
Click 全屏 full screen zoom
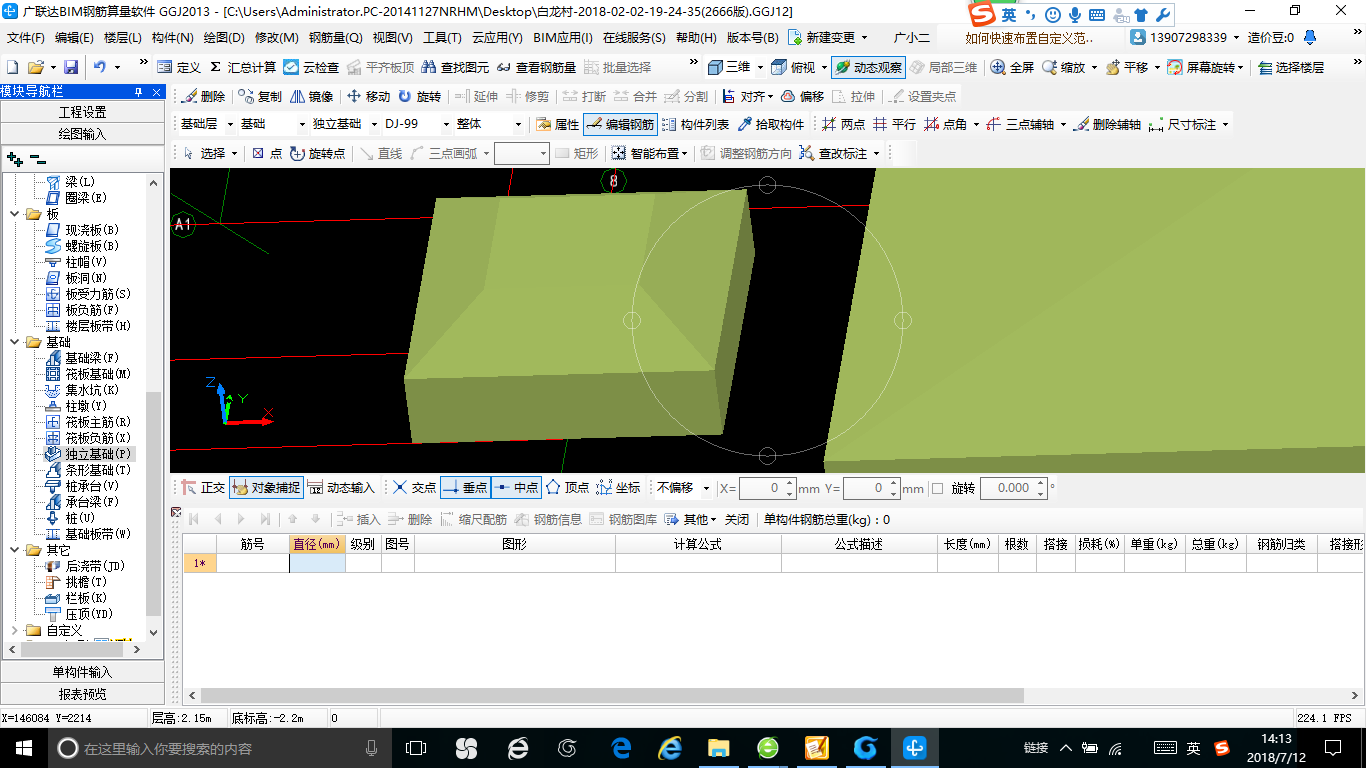1012,67
